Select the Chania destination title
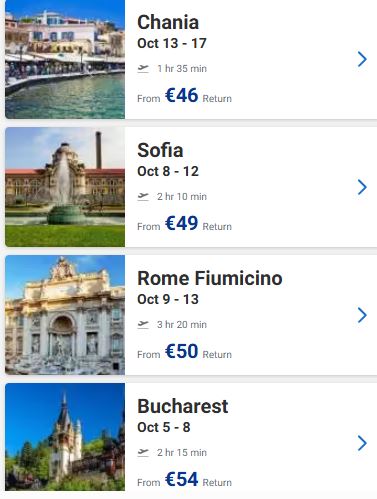Image resolution: width=377 pixels, height=499 pixels. point(168,23)
